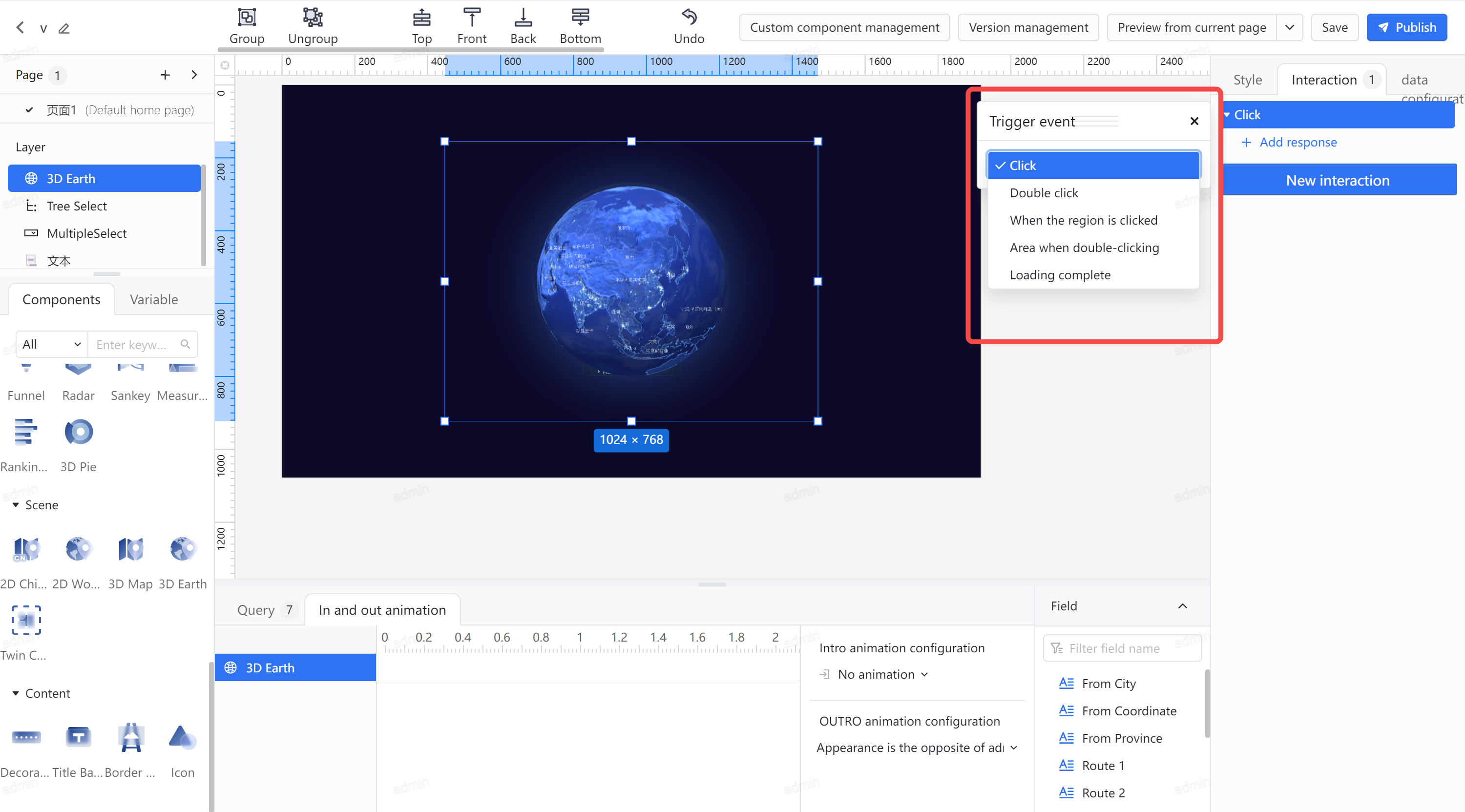Switch to the Variable tab
Screen dimensions: 1465x812
[153, 299]
